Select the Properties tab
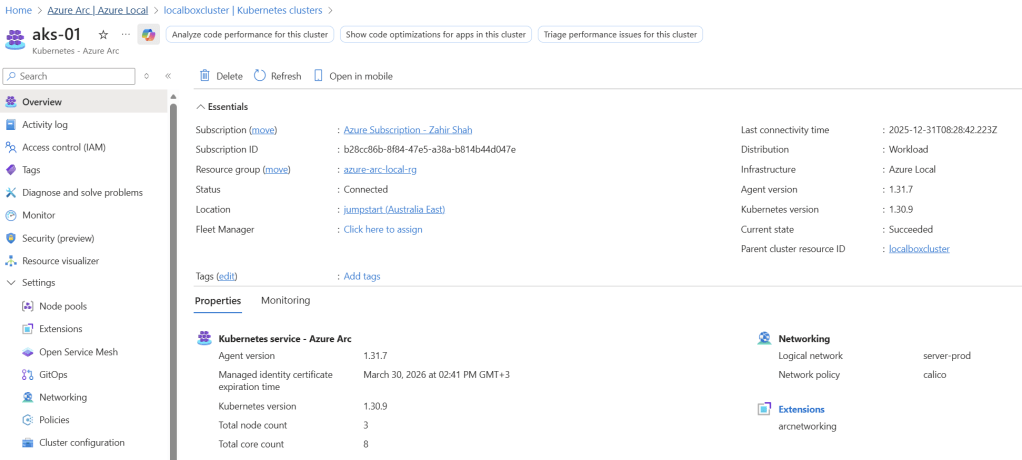The width and height of the screenshot is (1022, 460). [217, 300]
